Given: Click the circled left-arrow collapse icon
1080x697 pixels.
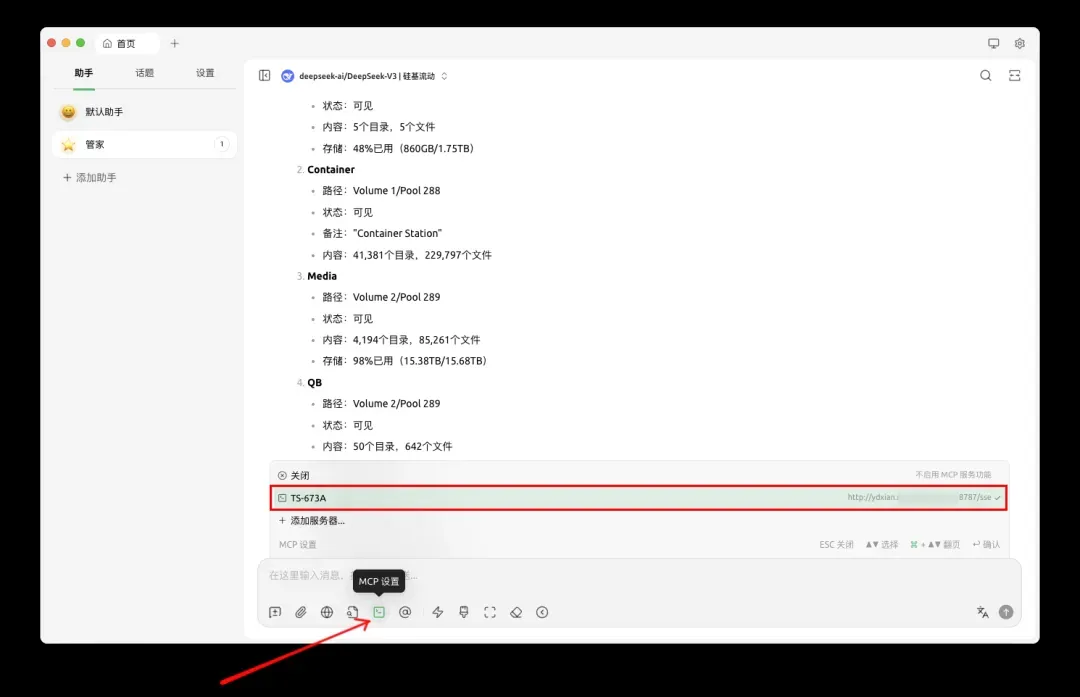Looking at the screenshot, I should coord(542,612).
